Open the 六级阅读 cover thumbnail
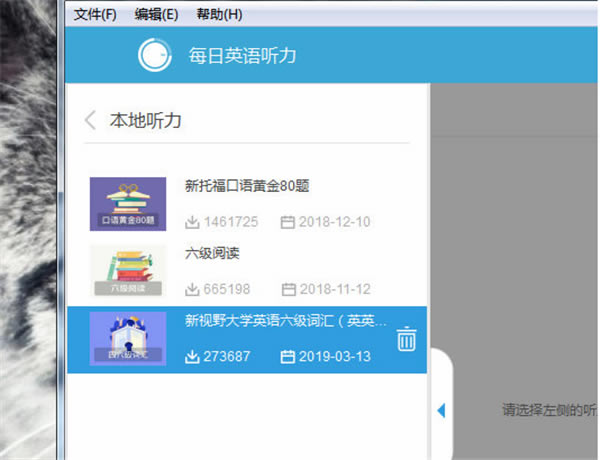This screenshot has width=600, height=460. tap(128, 271)
